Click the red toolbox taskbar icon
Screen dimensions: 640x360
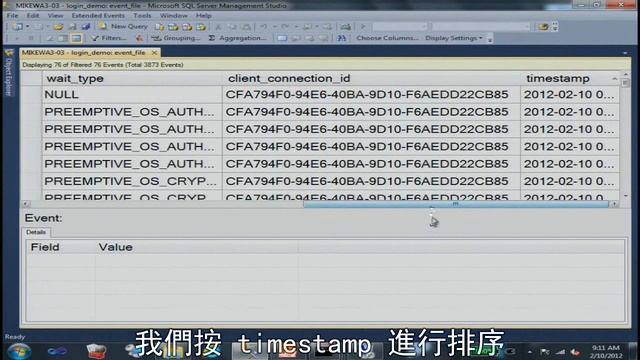(x=97, y=351)
